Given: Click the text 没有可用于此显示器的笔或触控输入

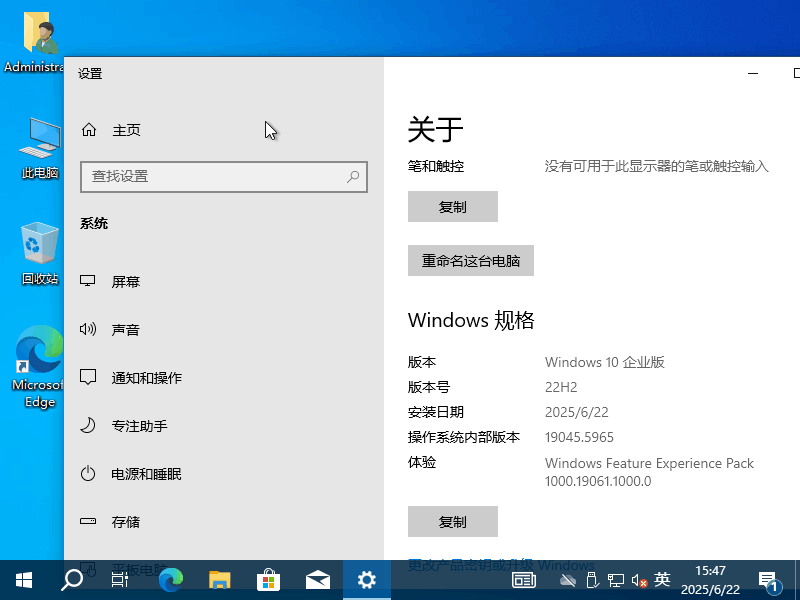Looking at the screenshot, I should (x=657, y=166).
